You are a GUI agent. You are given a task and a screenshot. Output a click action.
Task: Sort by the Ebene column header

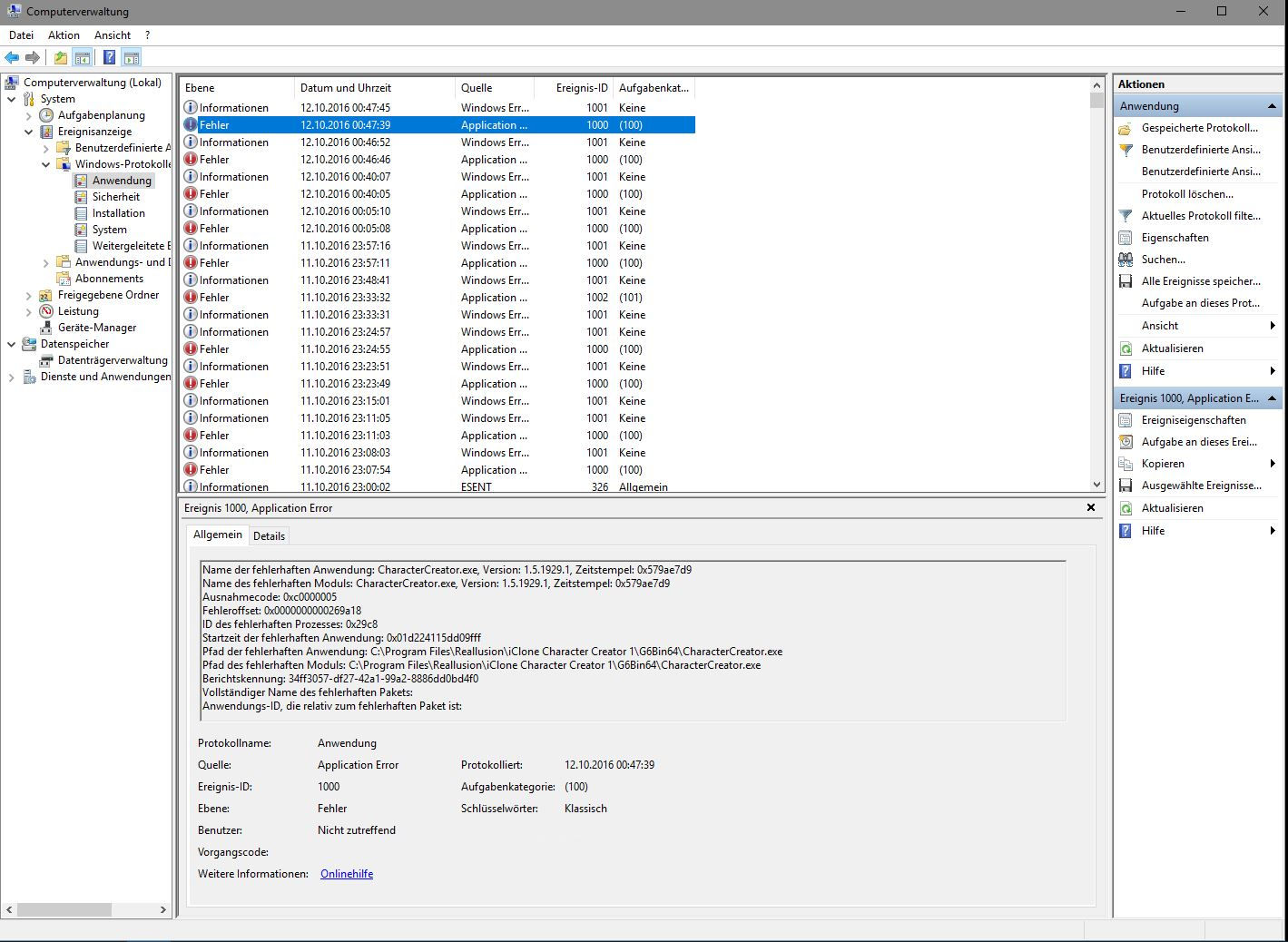(x=237, y=88)
